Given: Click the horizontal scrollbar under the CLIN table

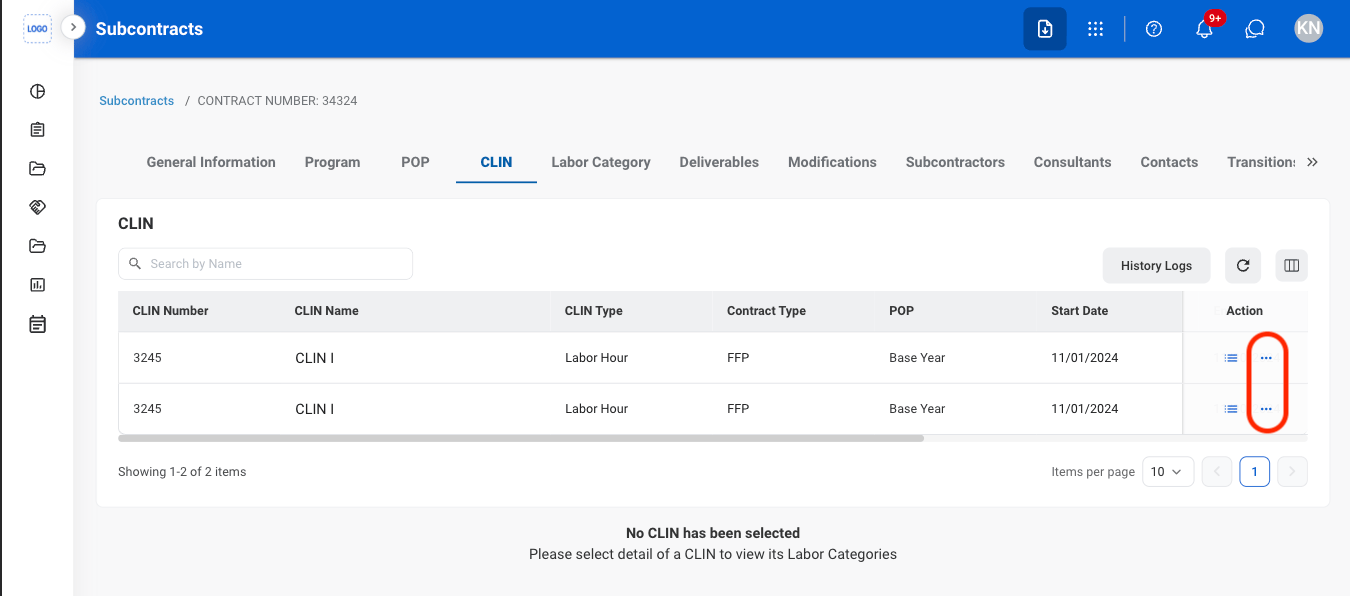Looking at the screenshot, I should 521,438.
